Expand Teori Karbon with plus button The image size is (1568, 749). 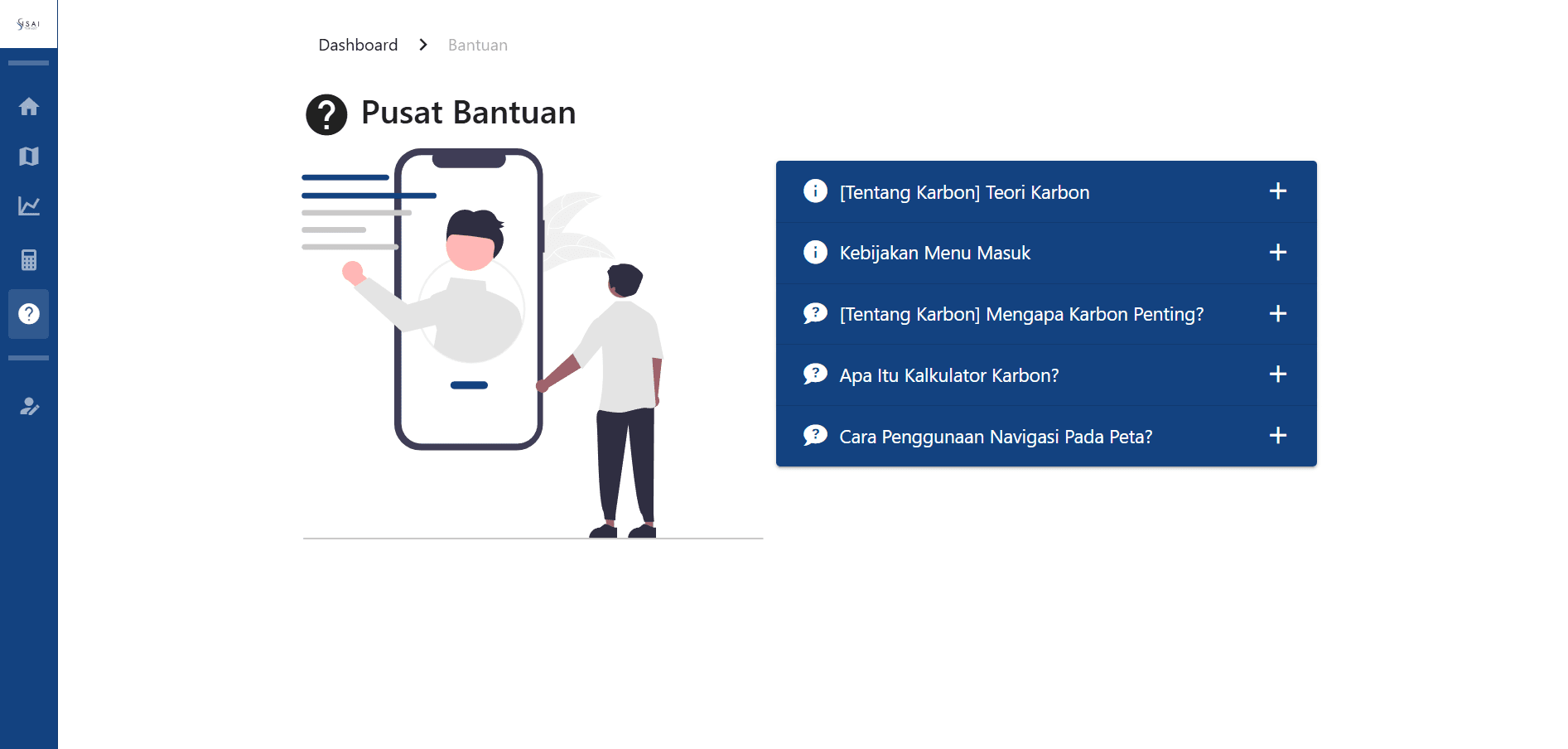click(1277, 191)
